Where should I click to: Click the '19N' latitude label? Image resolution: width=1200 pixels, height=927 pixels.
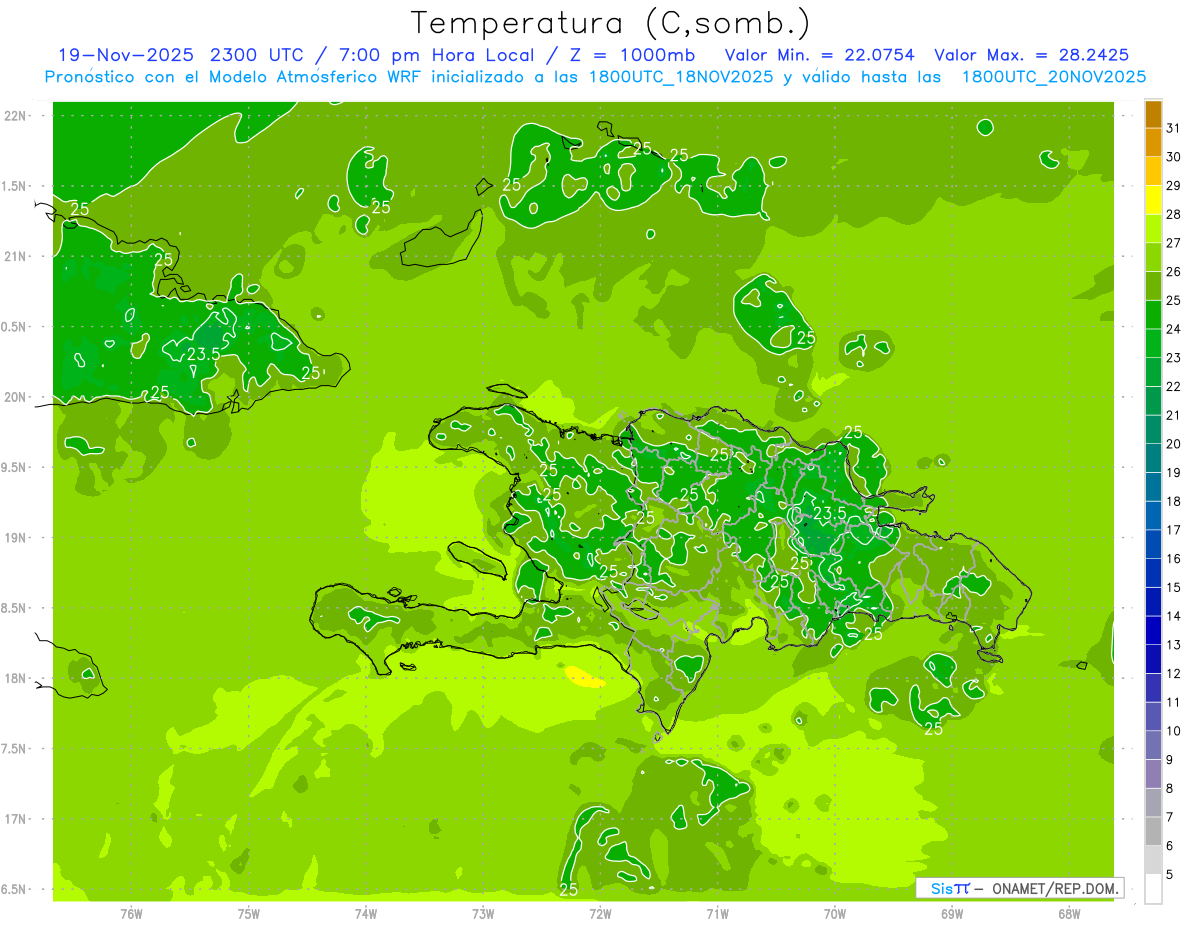[x=15, y=538]
